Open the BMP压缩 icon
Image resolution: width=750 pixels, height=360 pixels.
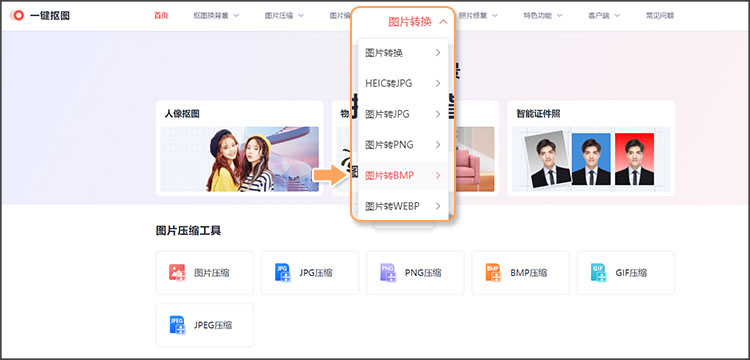[x=493, y=273]
